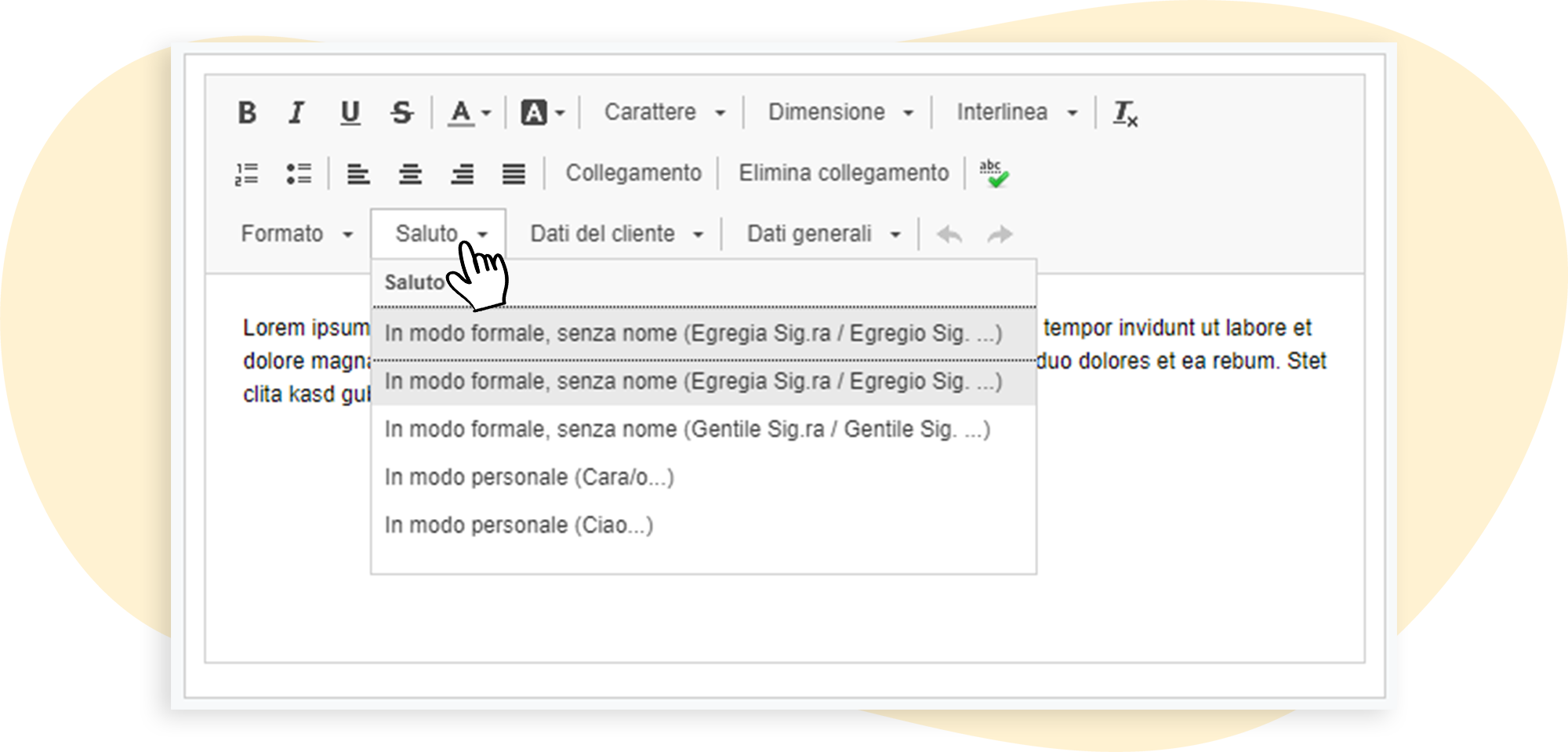Viewport: 1568px width, 752px height.
Task: Run the spell check tool
Action: click(993, 173)
